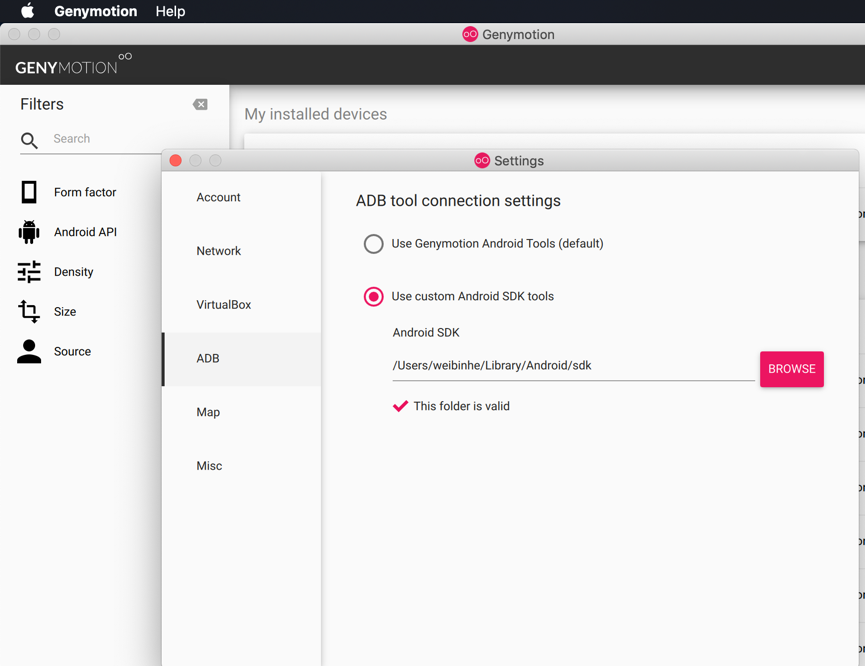The height and width of the screenshot is (666, 865).
Task: Choose Use Genymotion Android Tools (default)
Action: (373, 243)
